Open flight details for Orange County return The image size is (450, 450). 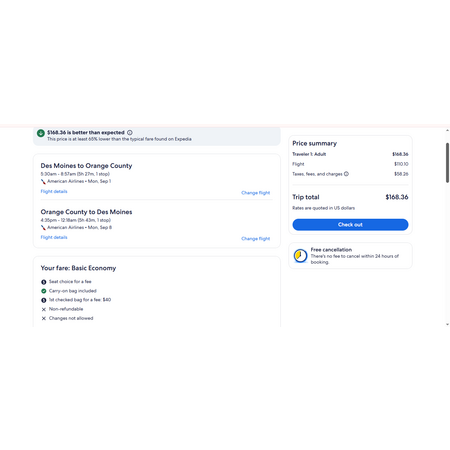point(54,237)
